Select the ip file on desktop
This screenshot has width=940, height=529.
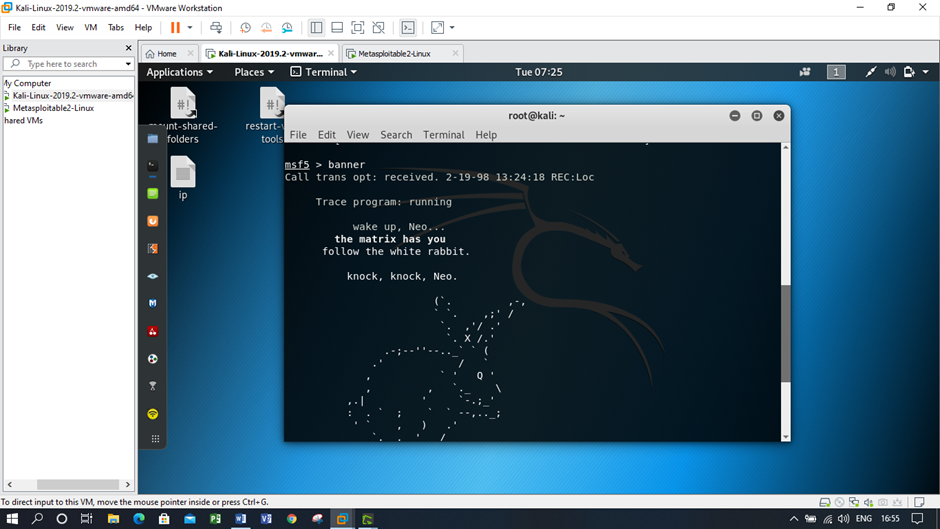click(183, 178)
